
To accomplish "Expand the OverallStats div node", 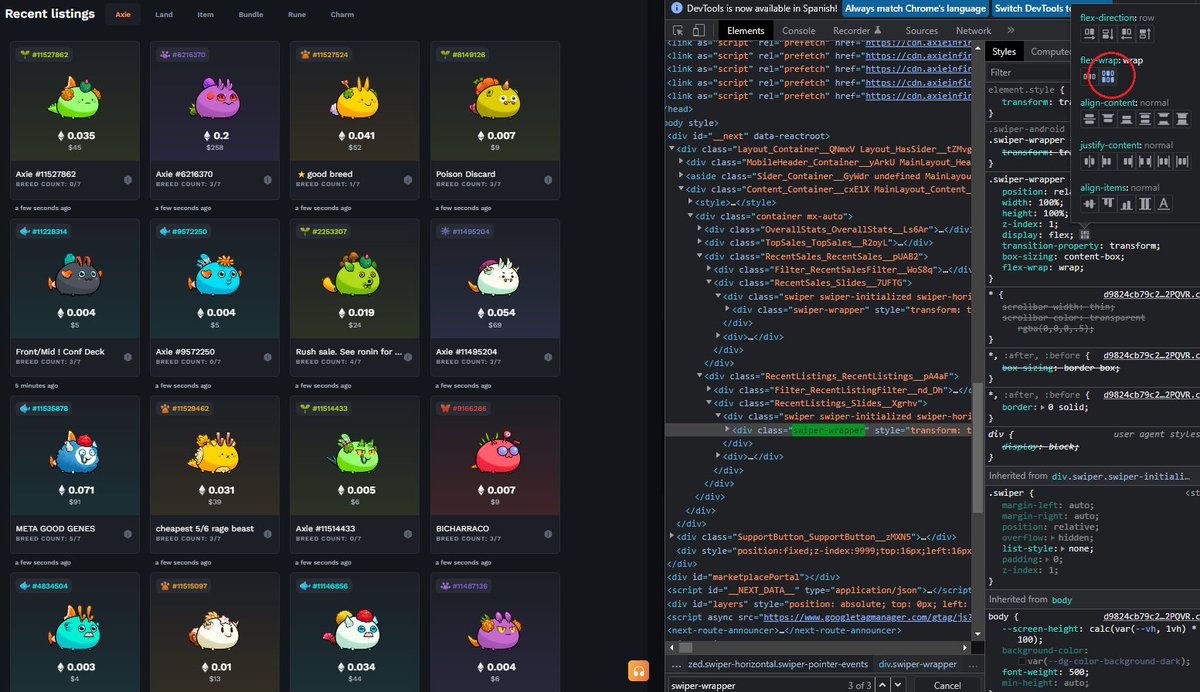I will click(699, 229).
